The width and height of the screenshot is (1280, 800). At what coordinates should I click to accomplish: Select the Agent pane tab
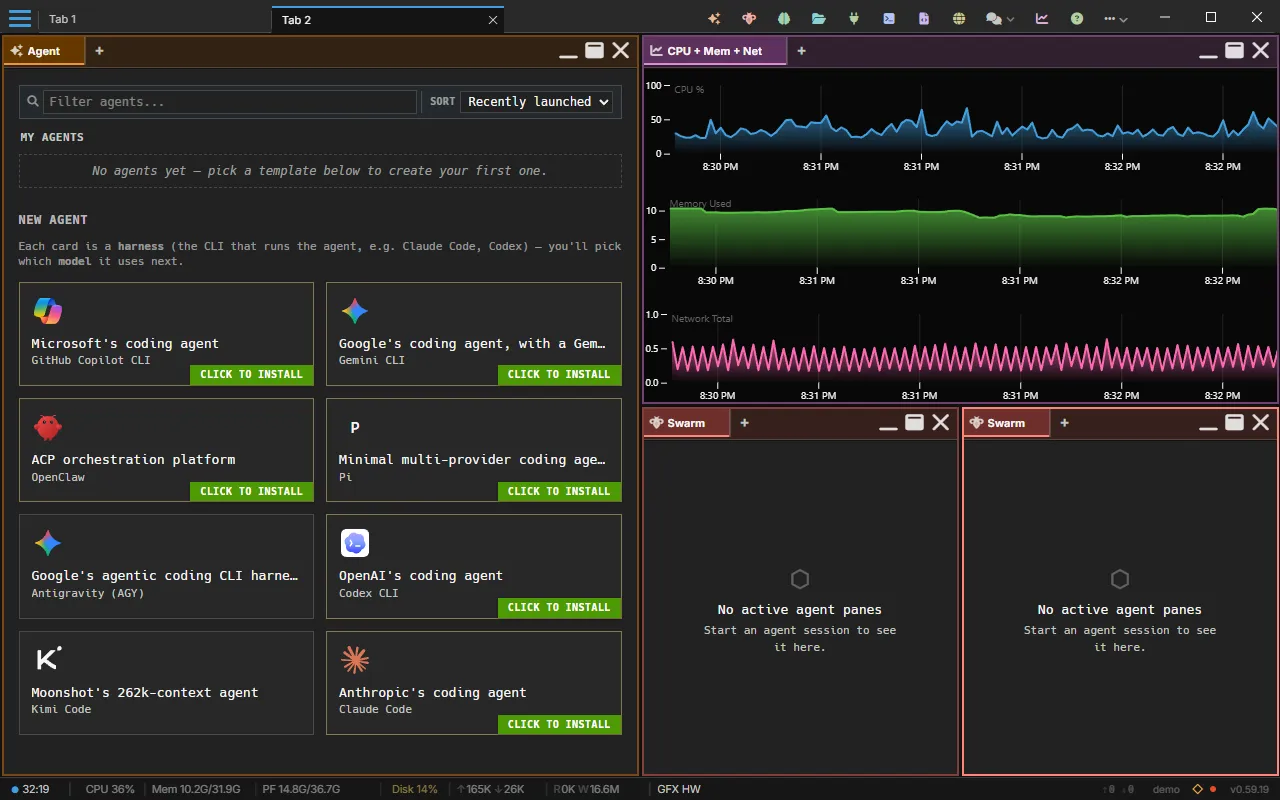coord(44,51)
